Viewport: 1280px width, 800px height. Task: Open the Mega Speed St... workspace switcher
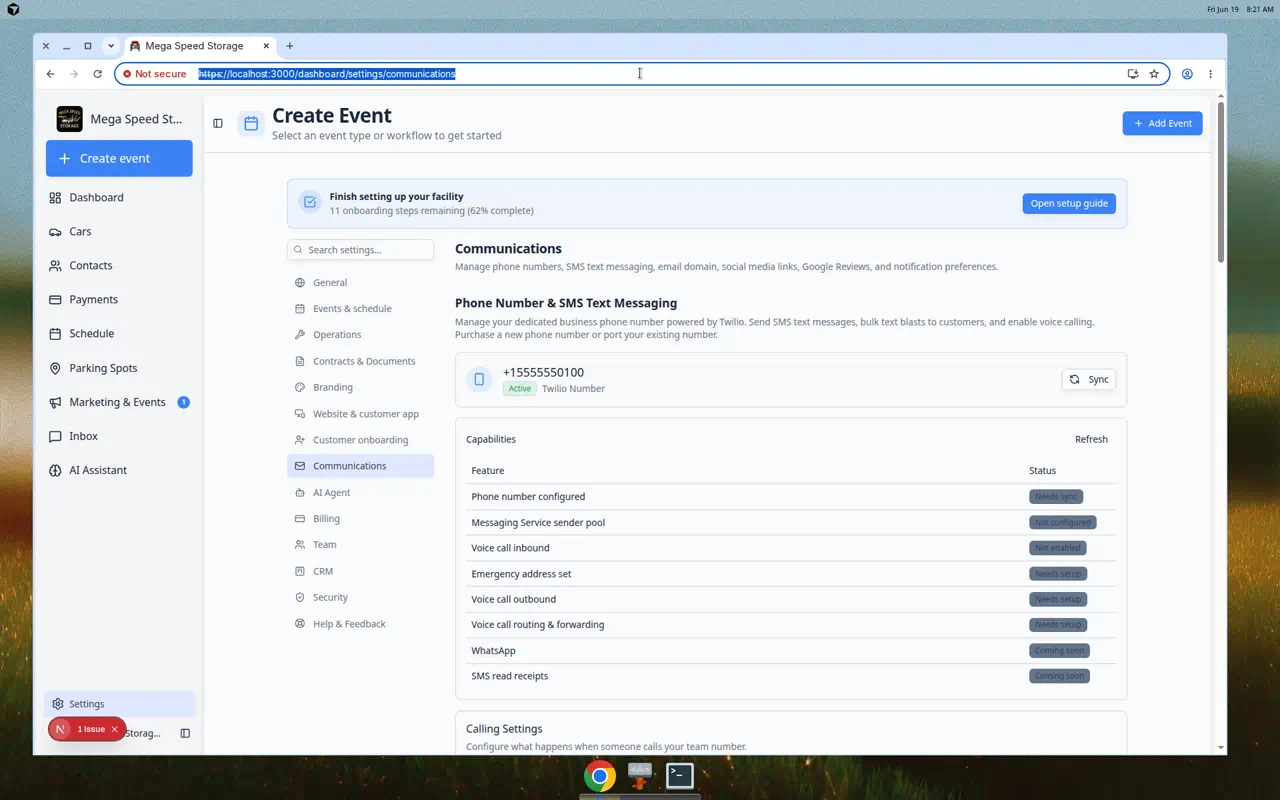pos(119,119)
